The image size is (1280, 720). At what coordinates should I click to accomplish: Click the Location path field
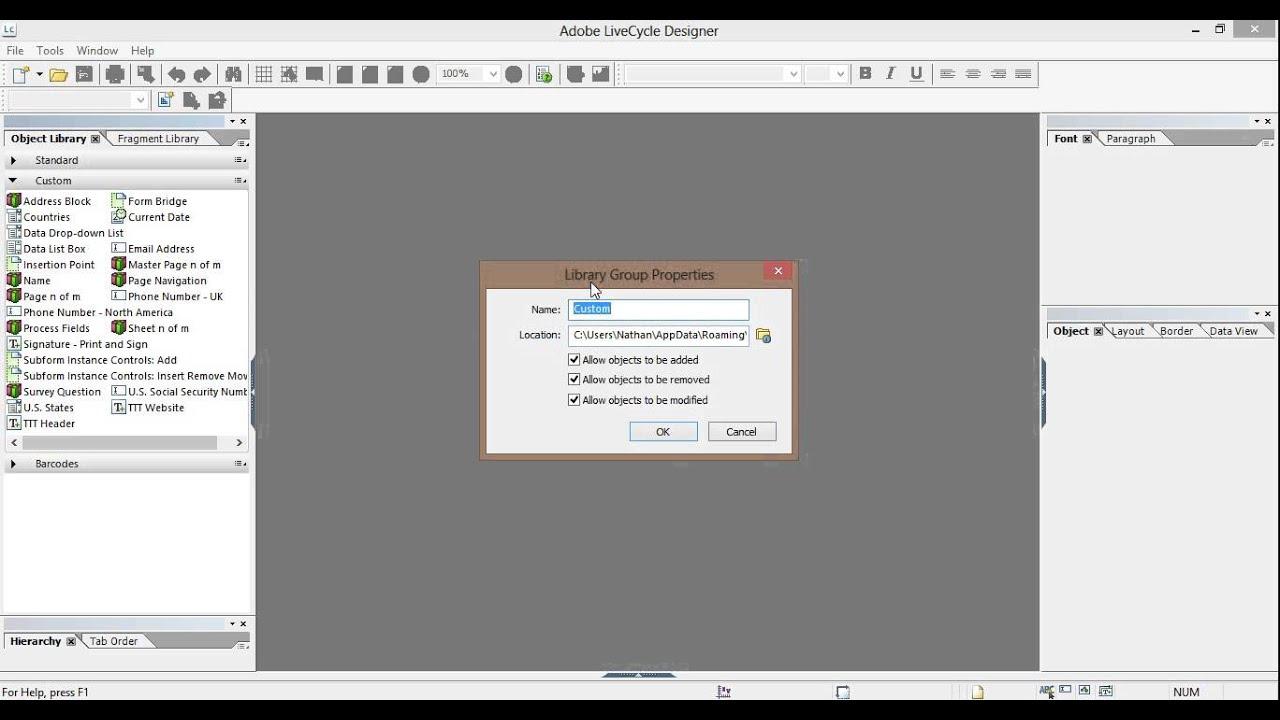point(658,336)
